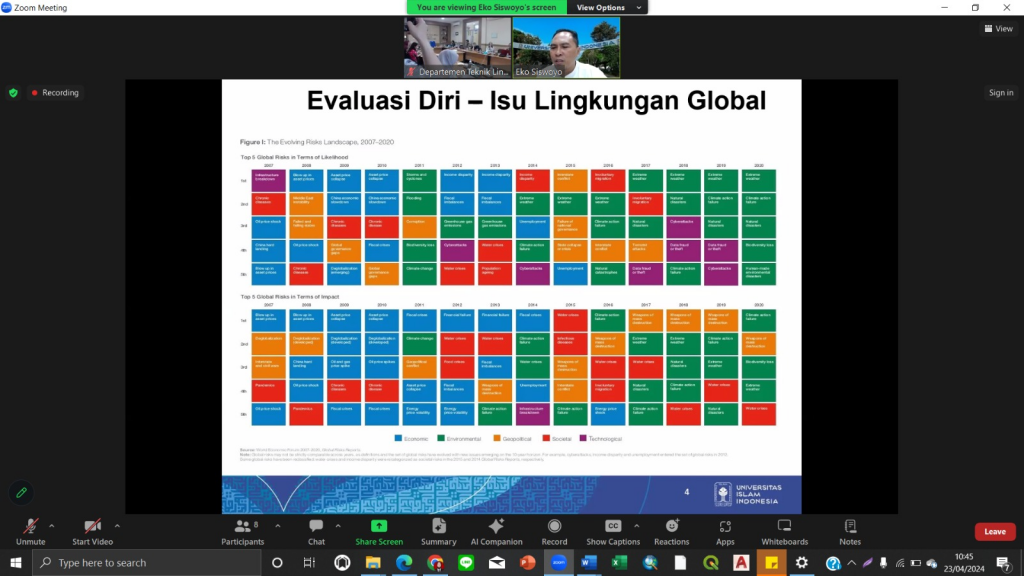
Task: Toggle Show Captions
Action: pyautogui.click(x=613, y=531)
